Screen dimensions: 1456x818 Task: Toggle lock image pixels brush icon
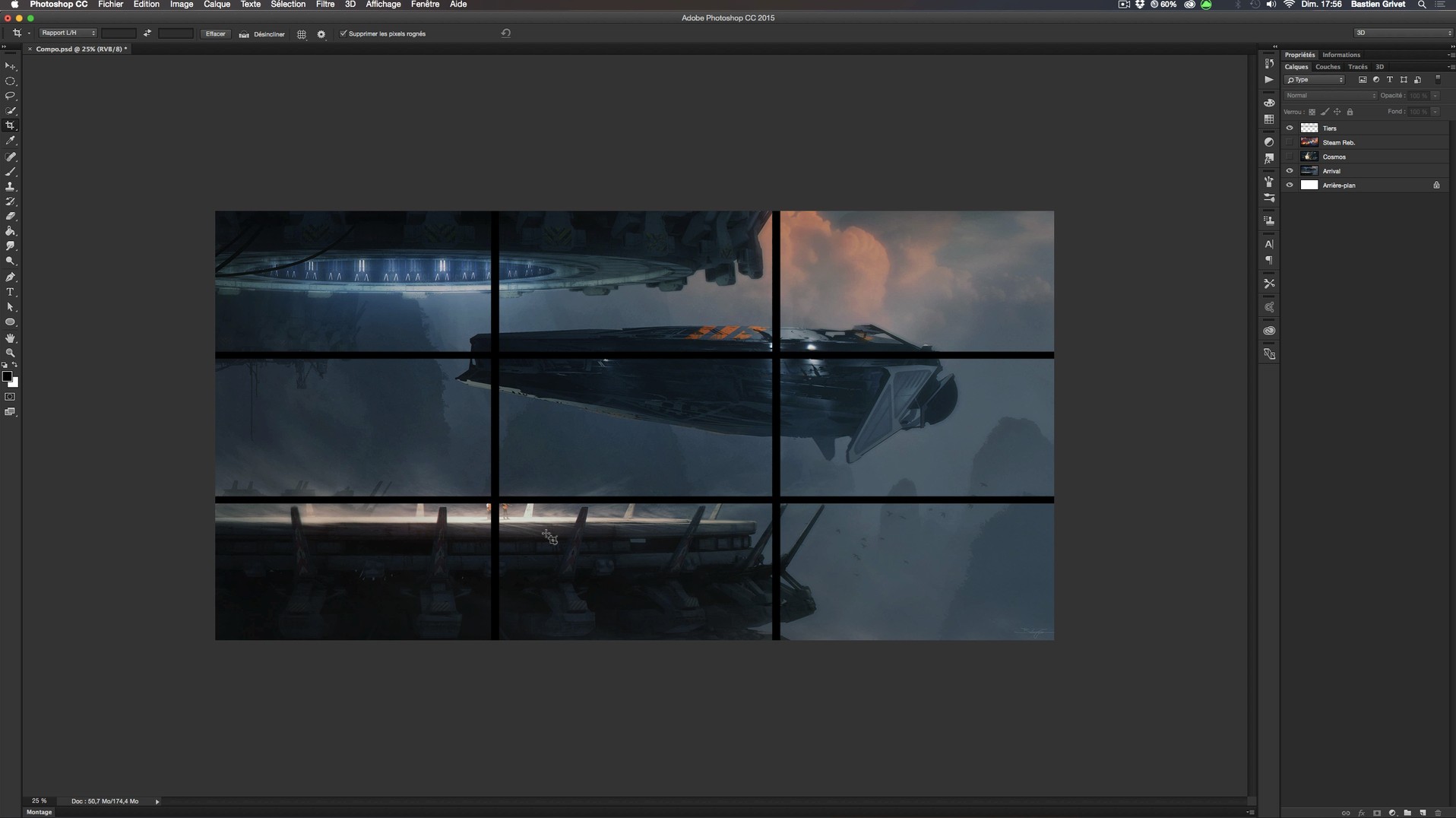pyautogui.click(x=1325, y=112)
